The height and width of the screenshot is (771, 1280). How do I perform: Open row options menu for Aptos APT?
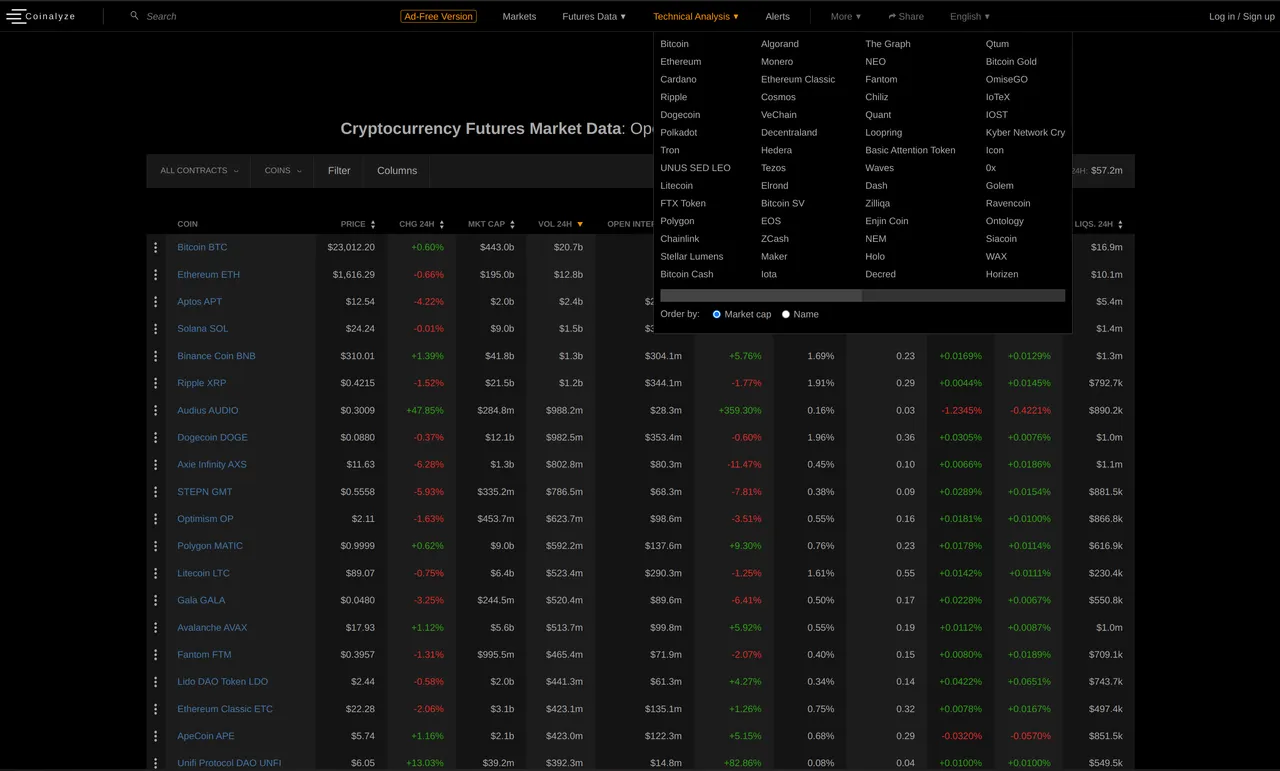tap(156, 301)
